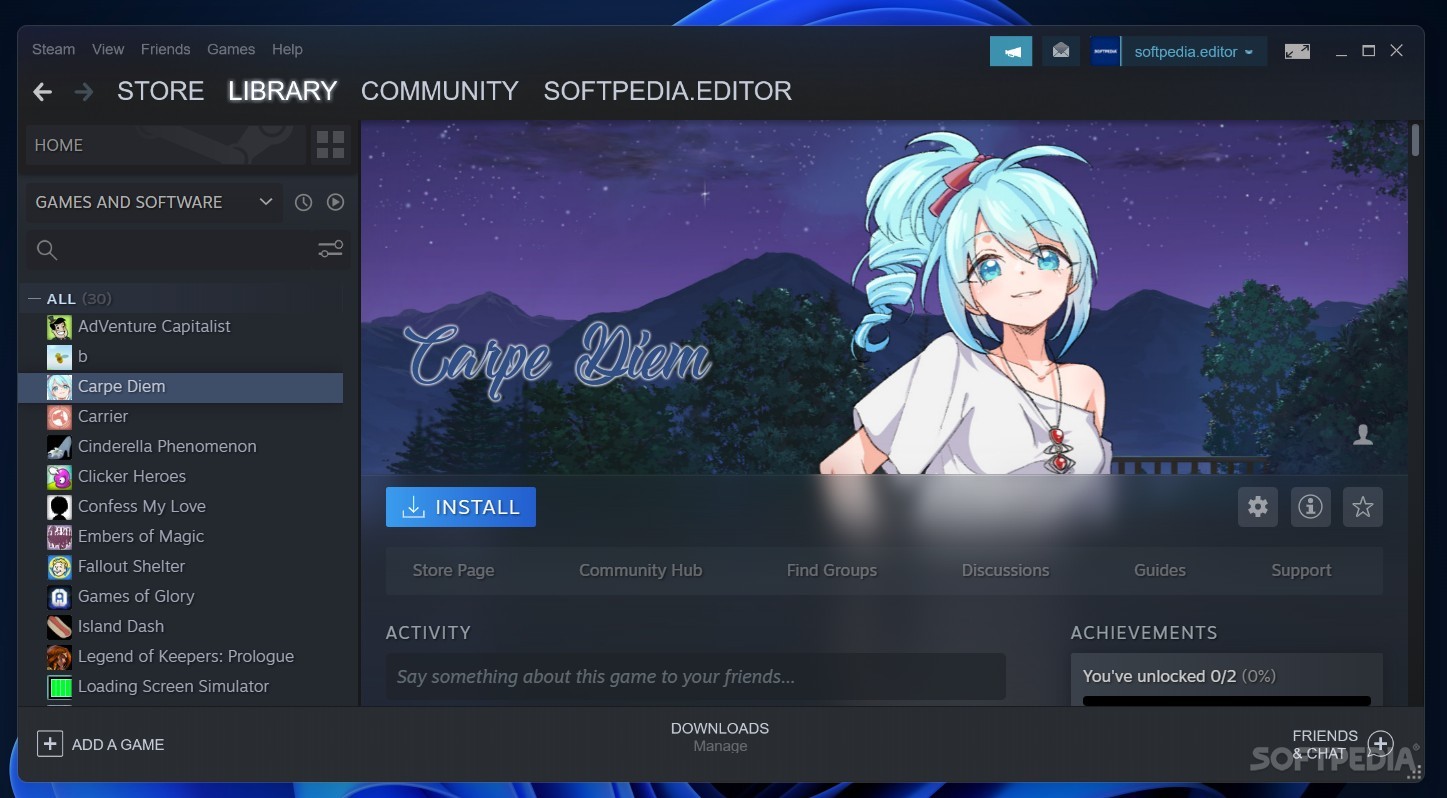Click the achievements progress bar

[1226, 700]
